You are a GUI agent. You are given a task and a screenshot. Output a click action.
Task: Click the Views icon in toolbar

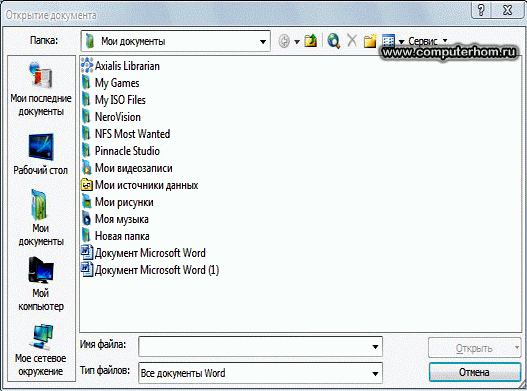click(x=389, y=41)
